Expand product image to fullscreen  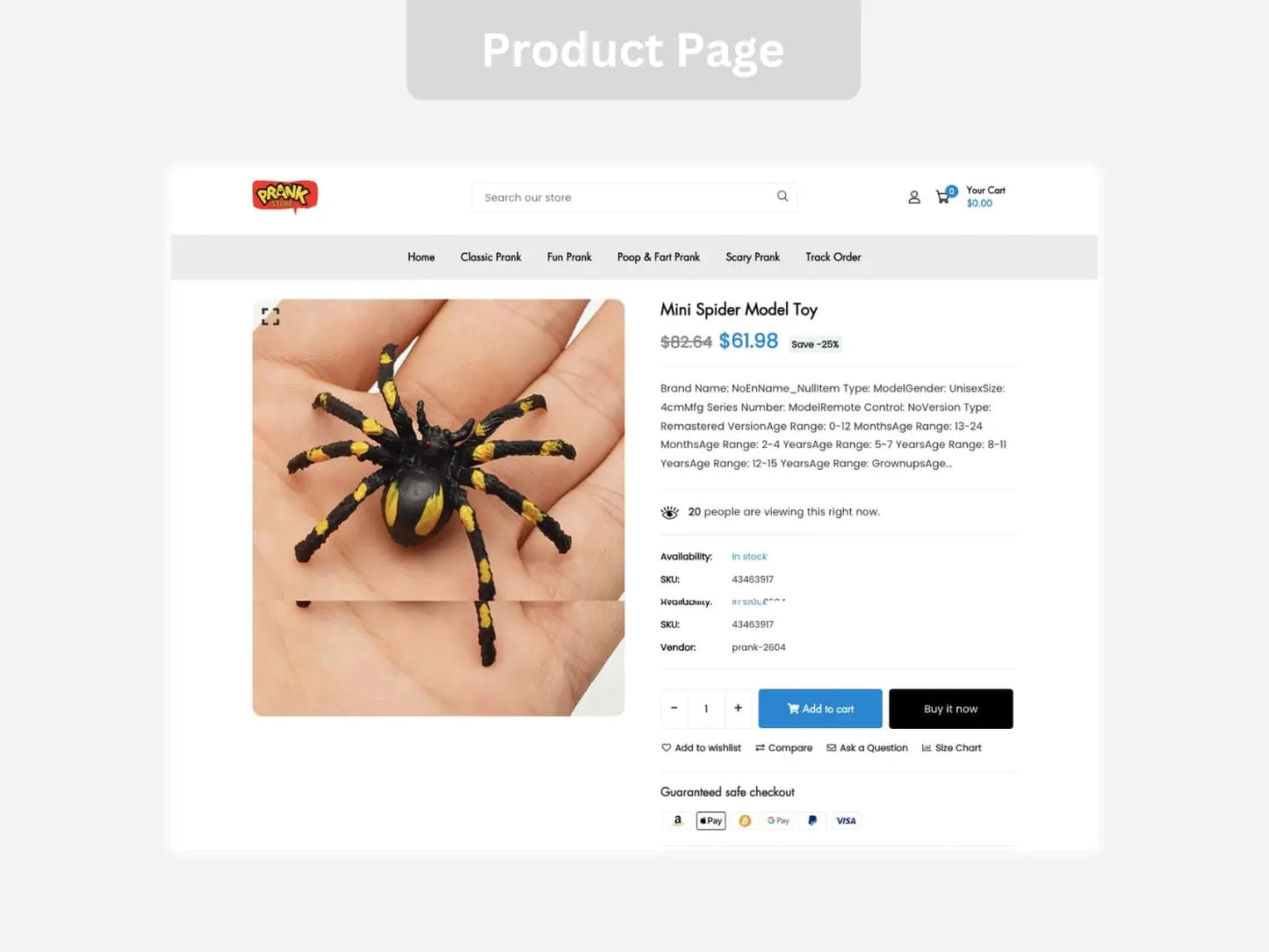tap(270, 317)
